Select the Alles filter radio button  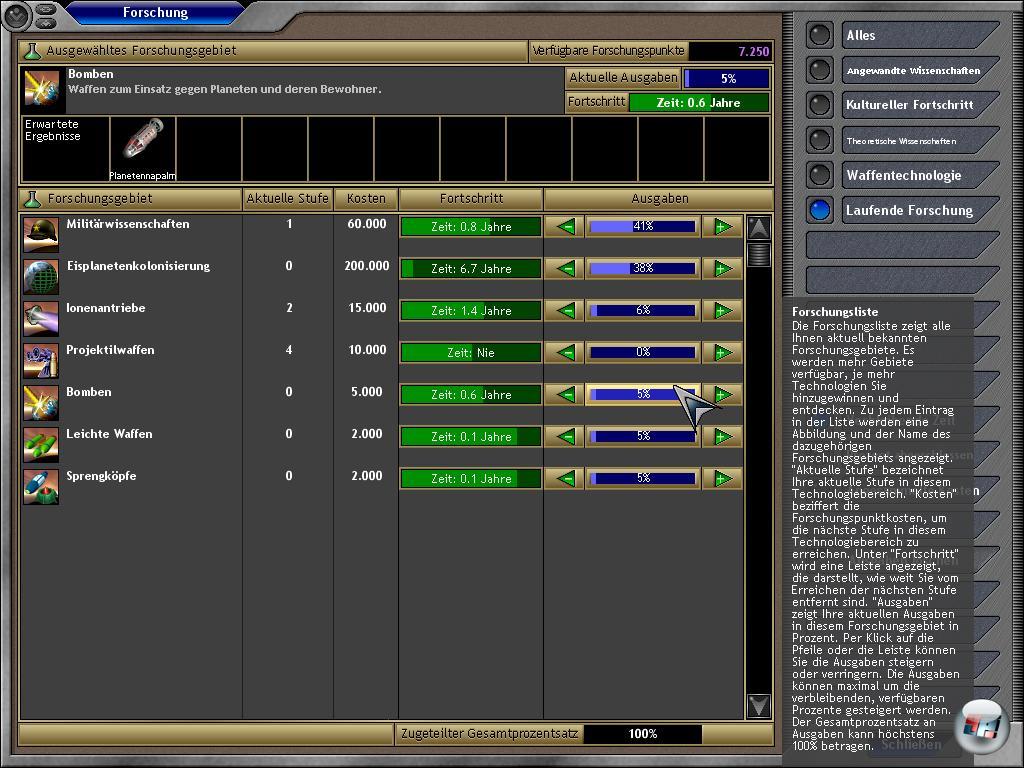pos(820,35)
